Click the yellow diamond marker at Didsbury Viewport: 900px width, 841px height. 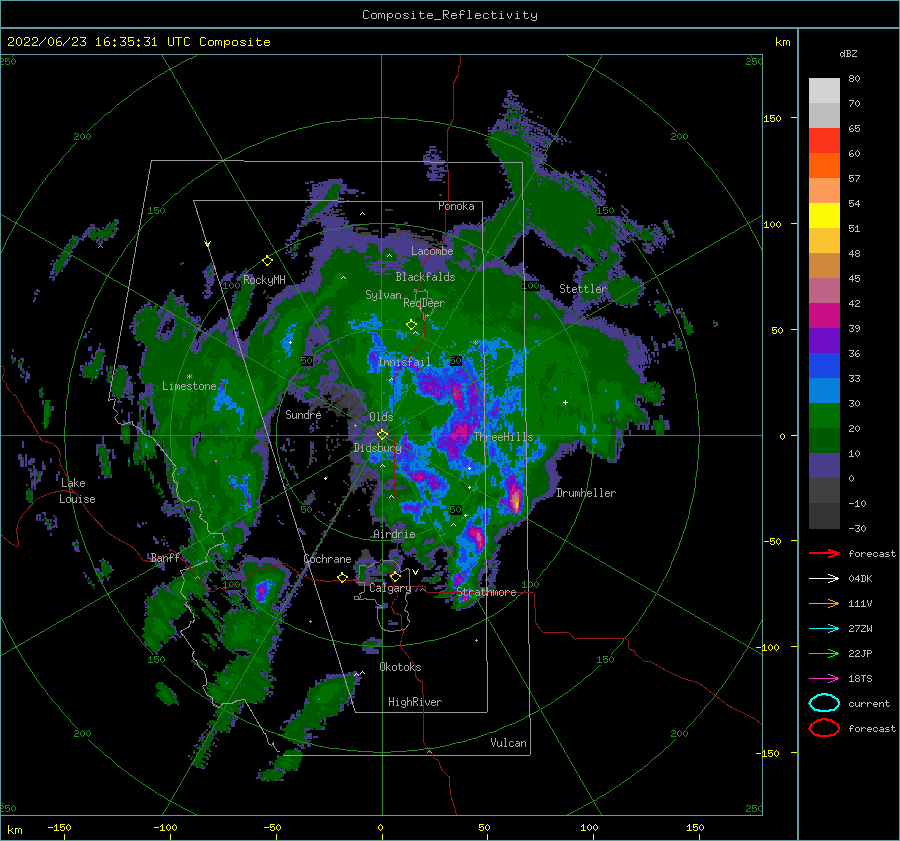[x=382, y=435]
